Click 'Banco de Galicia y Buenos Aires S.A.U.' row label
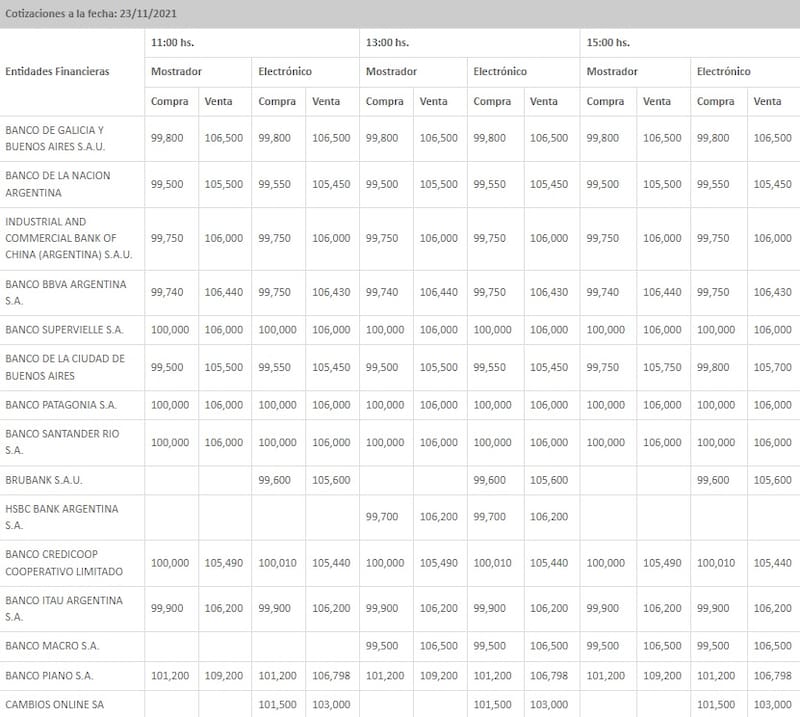Screen dimensions: 800x717 54,138
